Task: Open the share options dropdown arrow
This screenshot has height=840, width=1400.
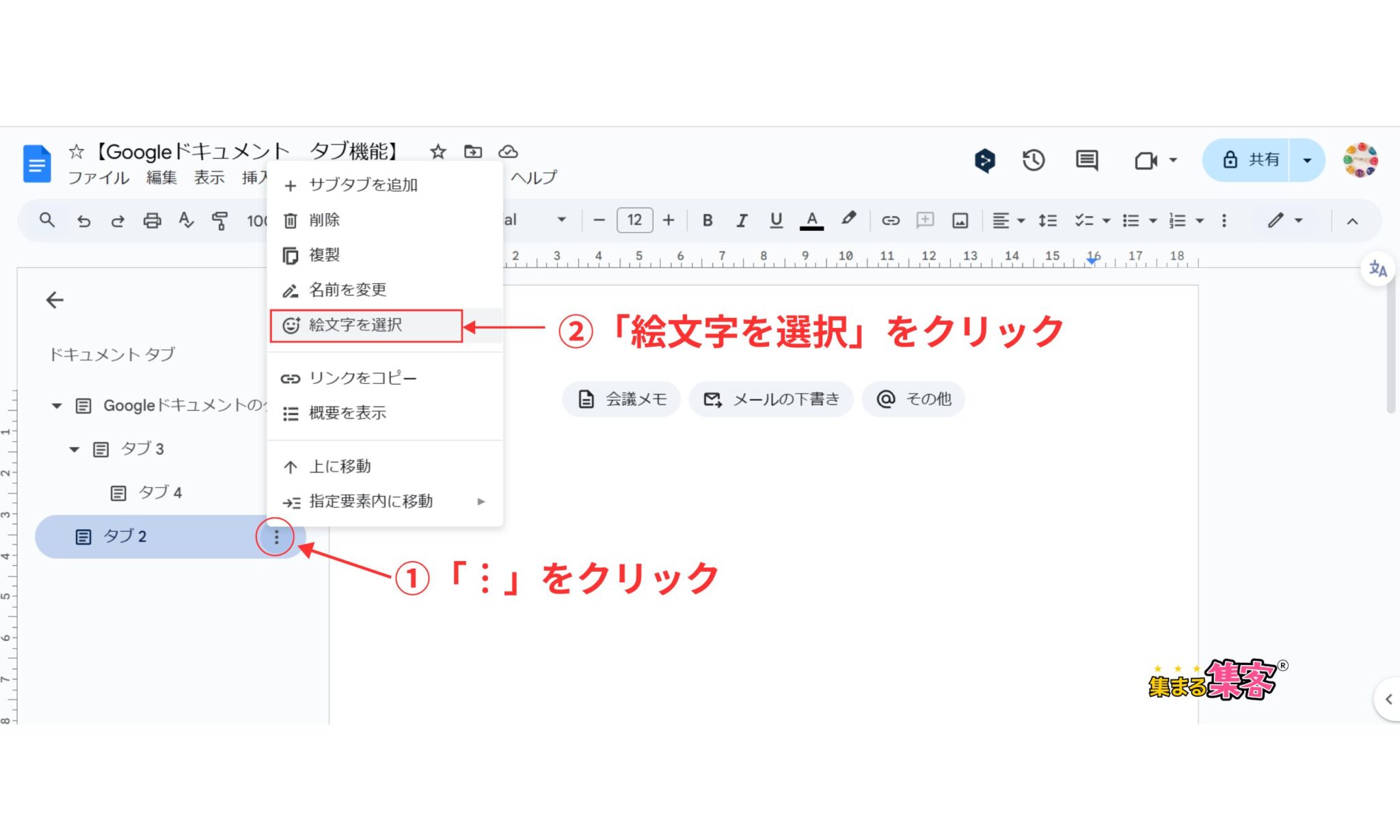Action: [1307, 161]
